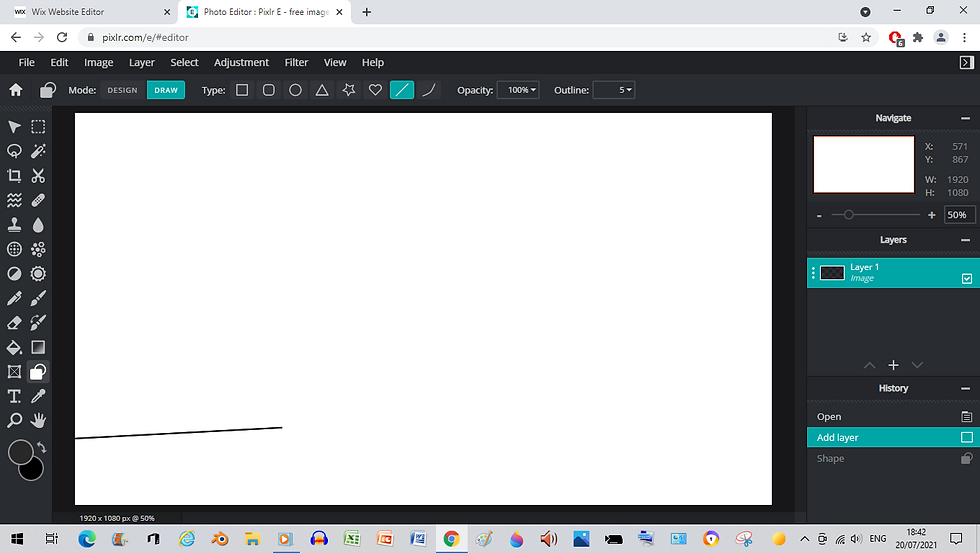Select the Text tool
Viewport: 980px width, 553px height.
pyautogui.click(x=14, y=396)
